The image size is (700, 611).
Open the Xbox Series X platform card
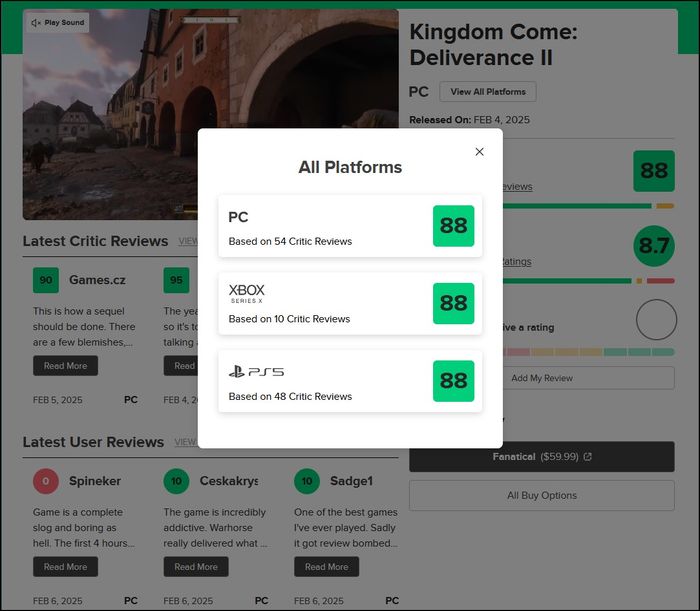(x=350, y=303)
